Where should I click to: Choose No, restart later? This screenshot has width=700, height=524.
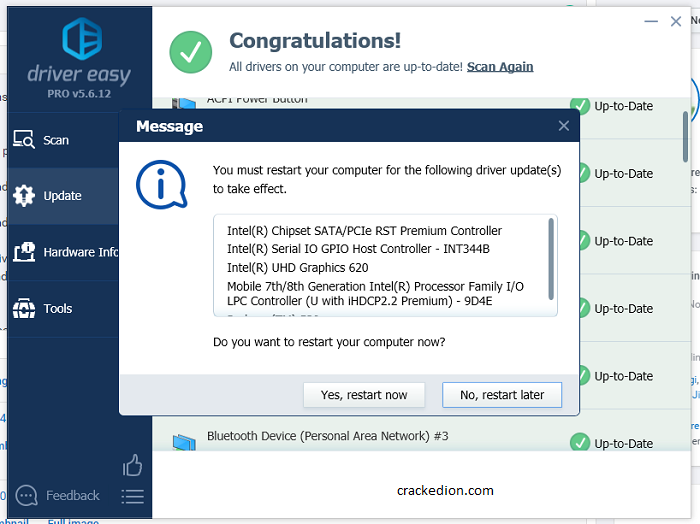pos(502,395)
